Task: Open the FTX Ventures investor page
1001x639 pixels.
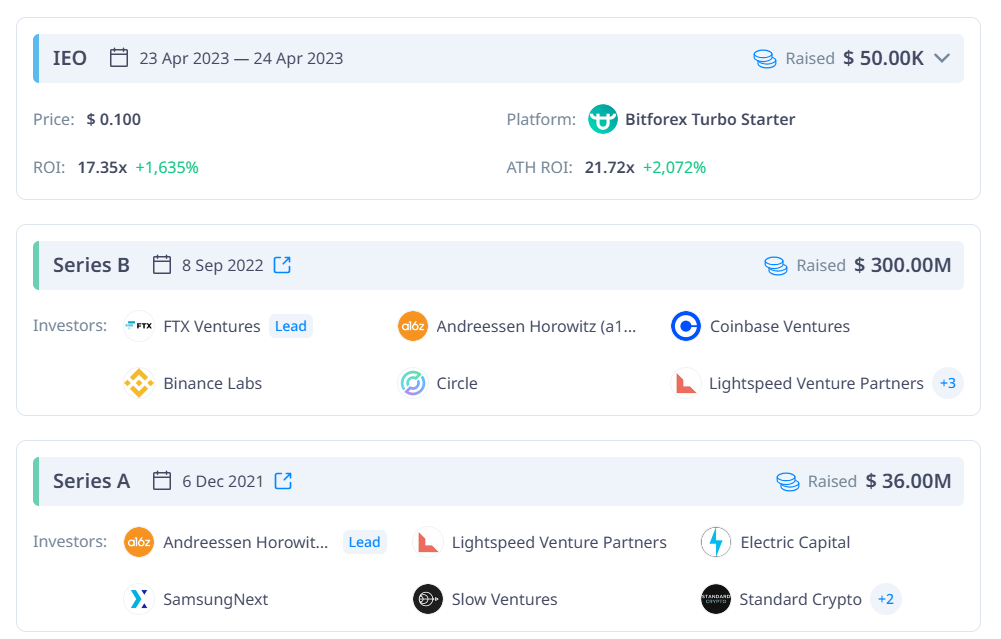Action: (x=212, y=326)
